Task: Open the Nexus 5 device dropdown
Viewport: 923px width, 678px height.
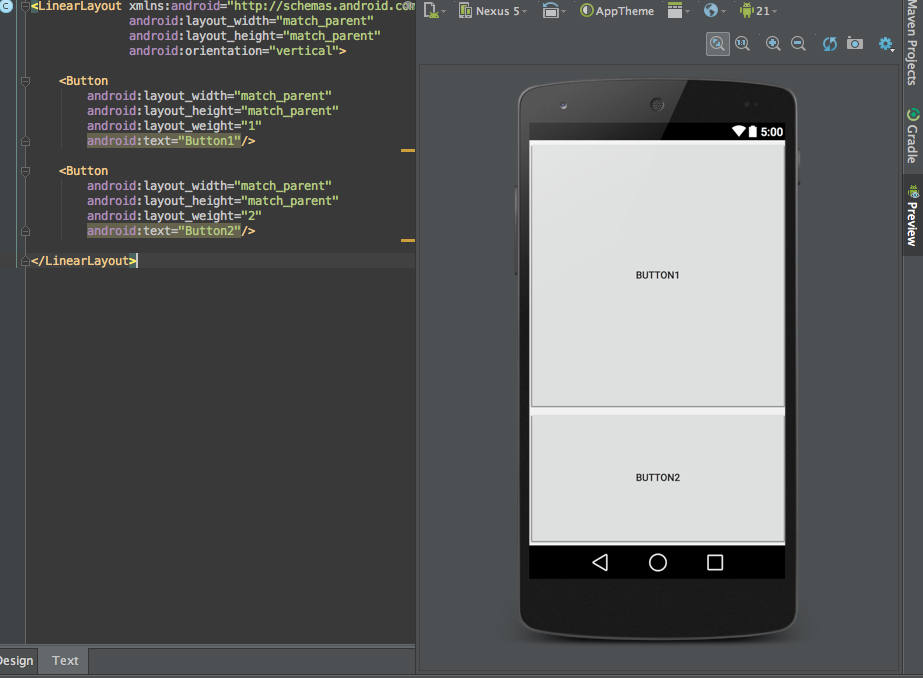Action: point(494,11)
